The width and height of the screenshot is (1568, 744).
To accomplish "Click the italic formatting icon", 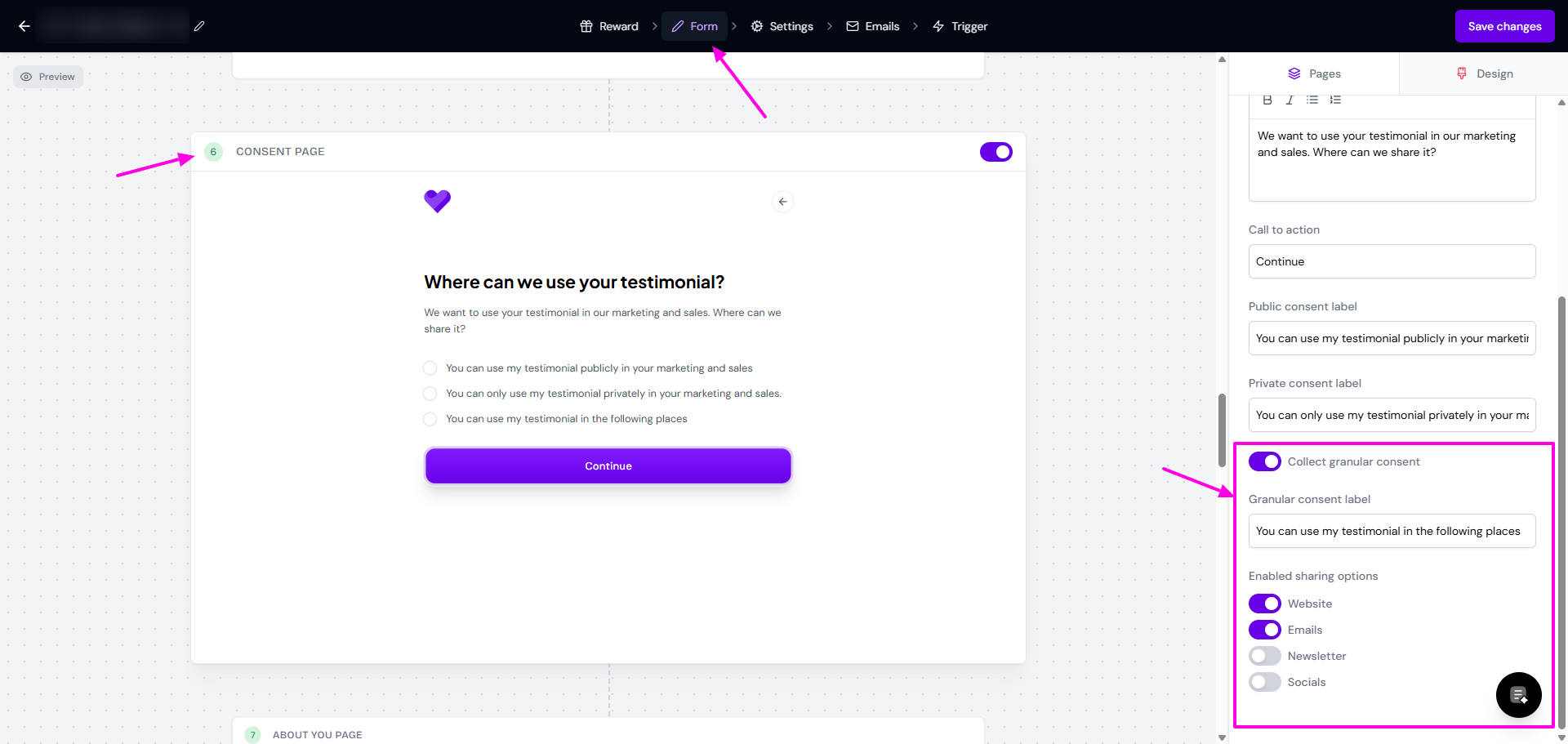I will 1290,100.
